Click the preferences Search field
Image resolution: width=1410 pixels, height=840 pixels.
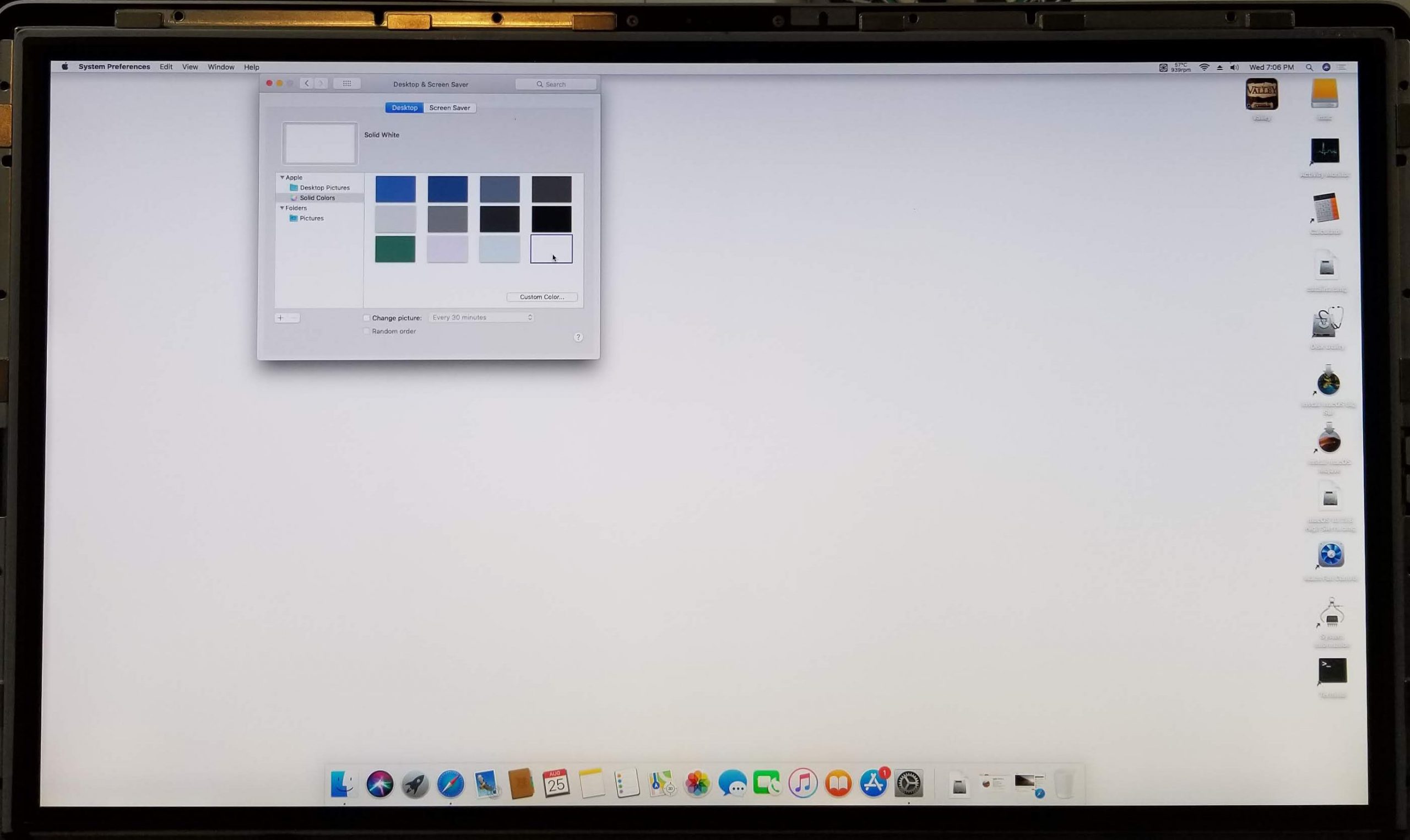point(556,84)
